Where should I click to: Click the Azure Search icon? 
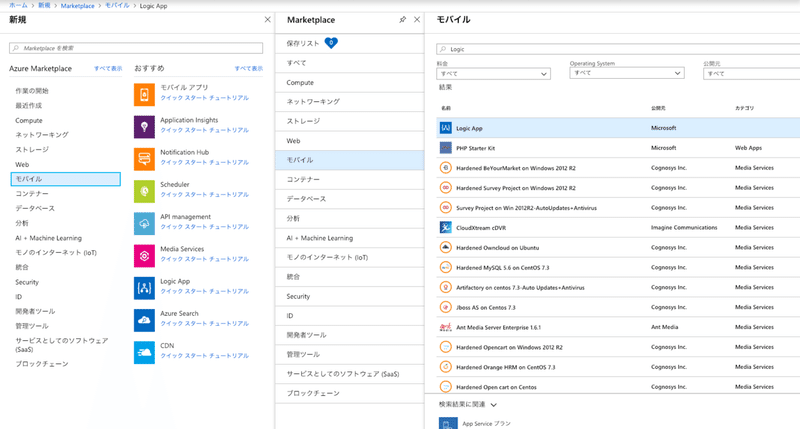[x=144, y=320]
